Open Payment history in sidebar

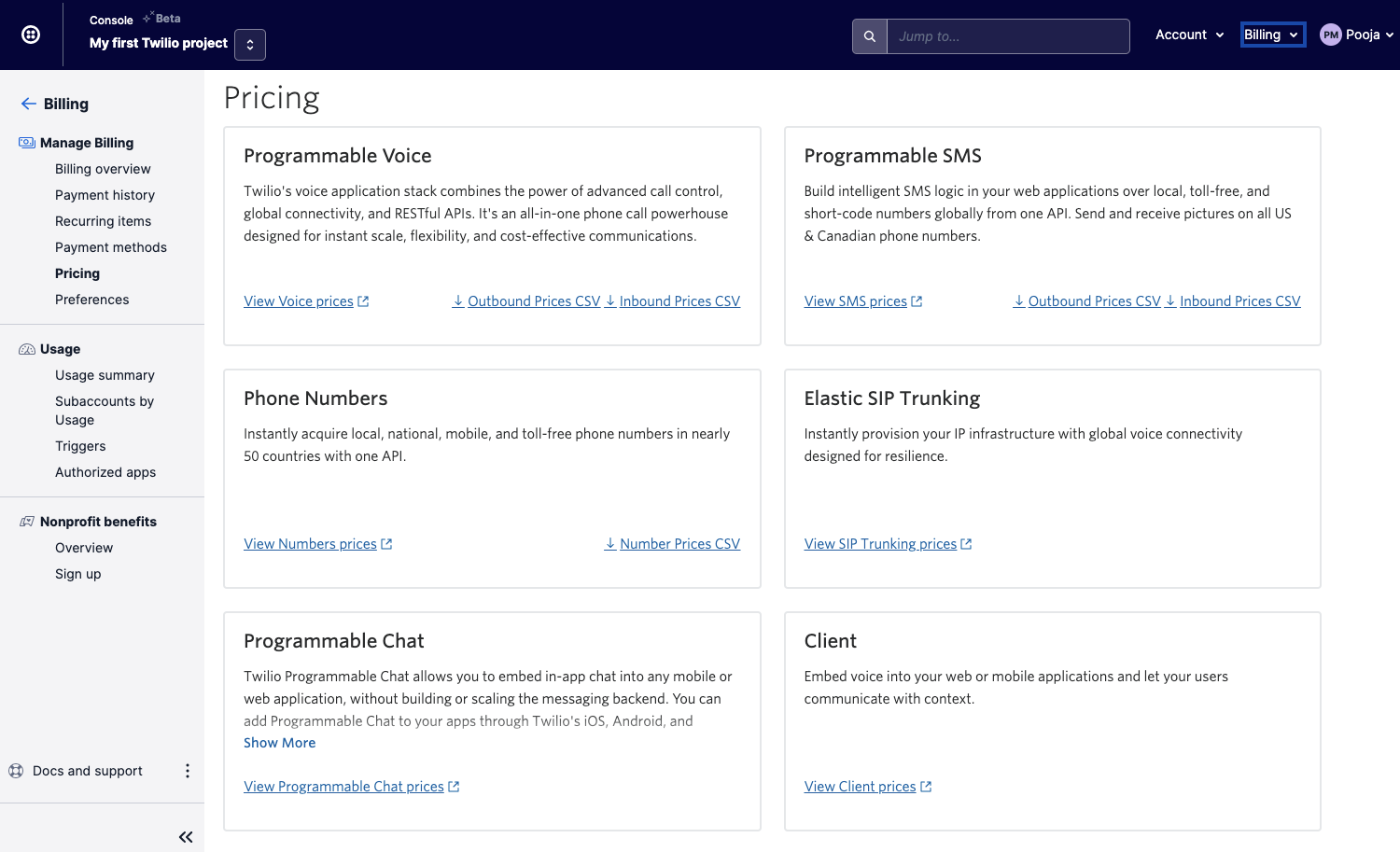click(x=105, y=195)
